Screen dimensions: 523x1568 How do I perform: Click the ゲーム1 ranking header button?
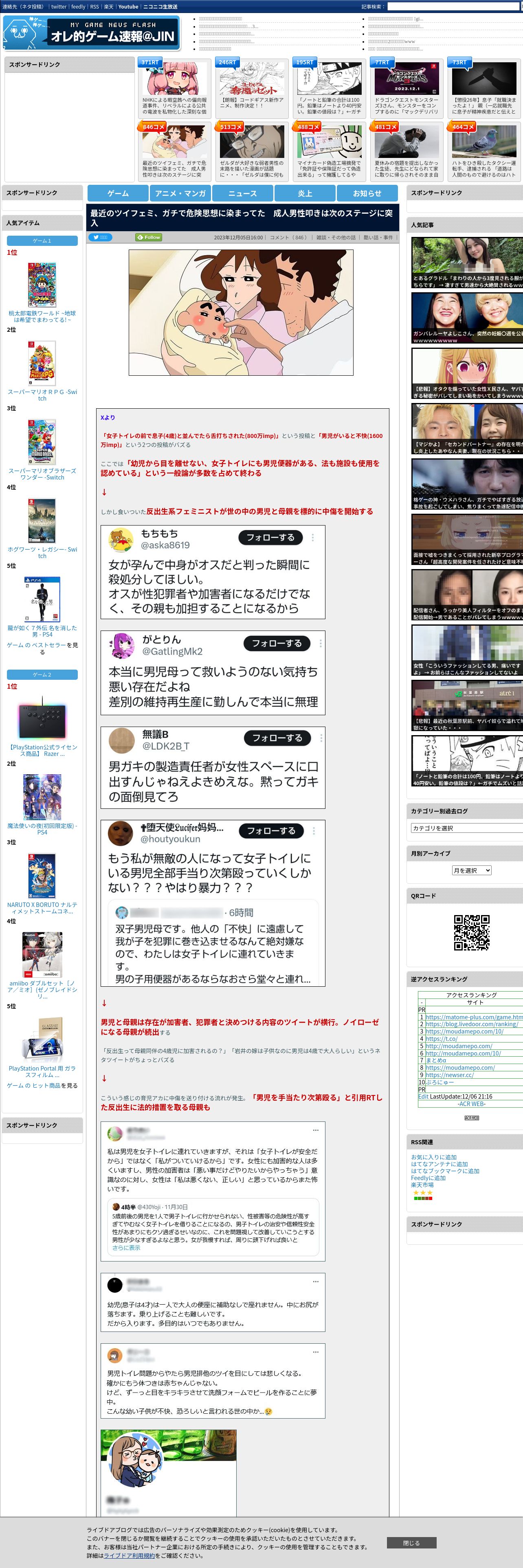pos(42,241)
